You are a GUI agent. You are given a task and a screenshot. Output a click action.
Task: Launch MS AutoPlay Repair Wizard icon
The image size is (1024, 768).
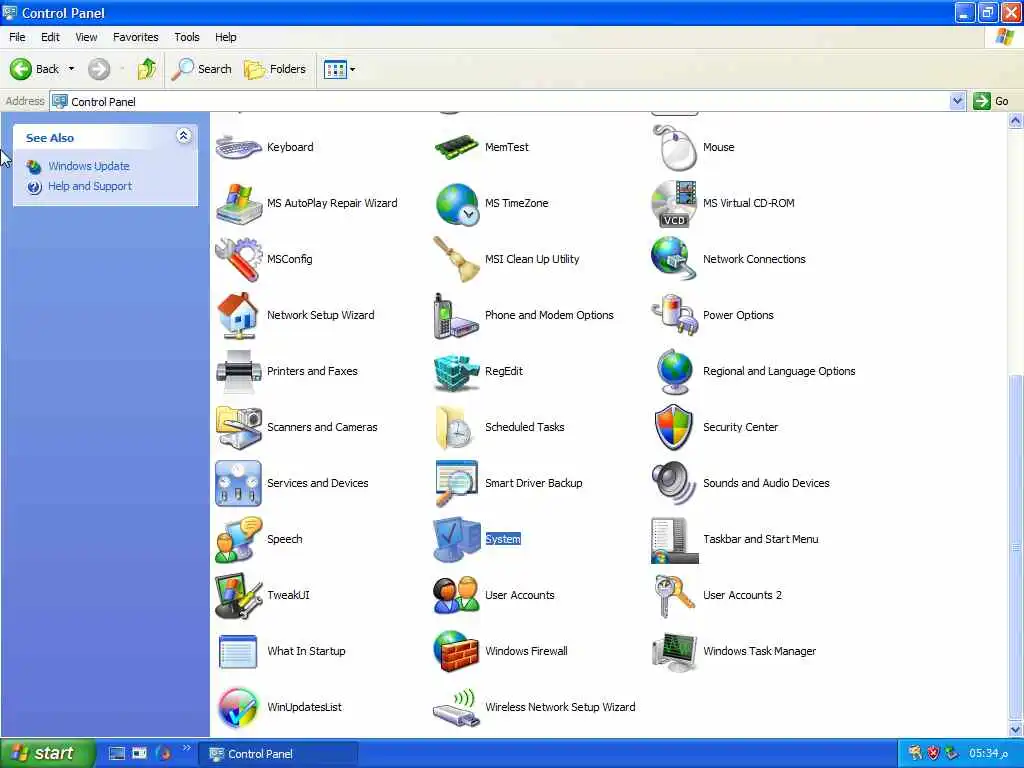(238, 203)
